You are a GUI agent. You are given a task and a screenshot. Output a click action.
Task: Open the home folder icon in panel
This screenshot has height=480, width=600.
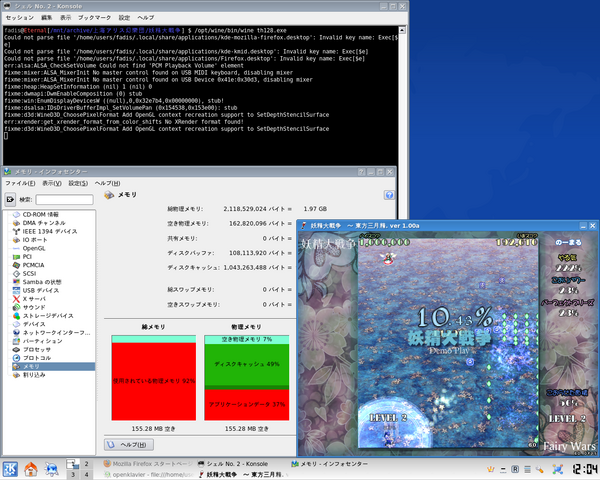click(x=31, y=469)
